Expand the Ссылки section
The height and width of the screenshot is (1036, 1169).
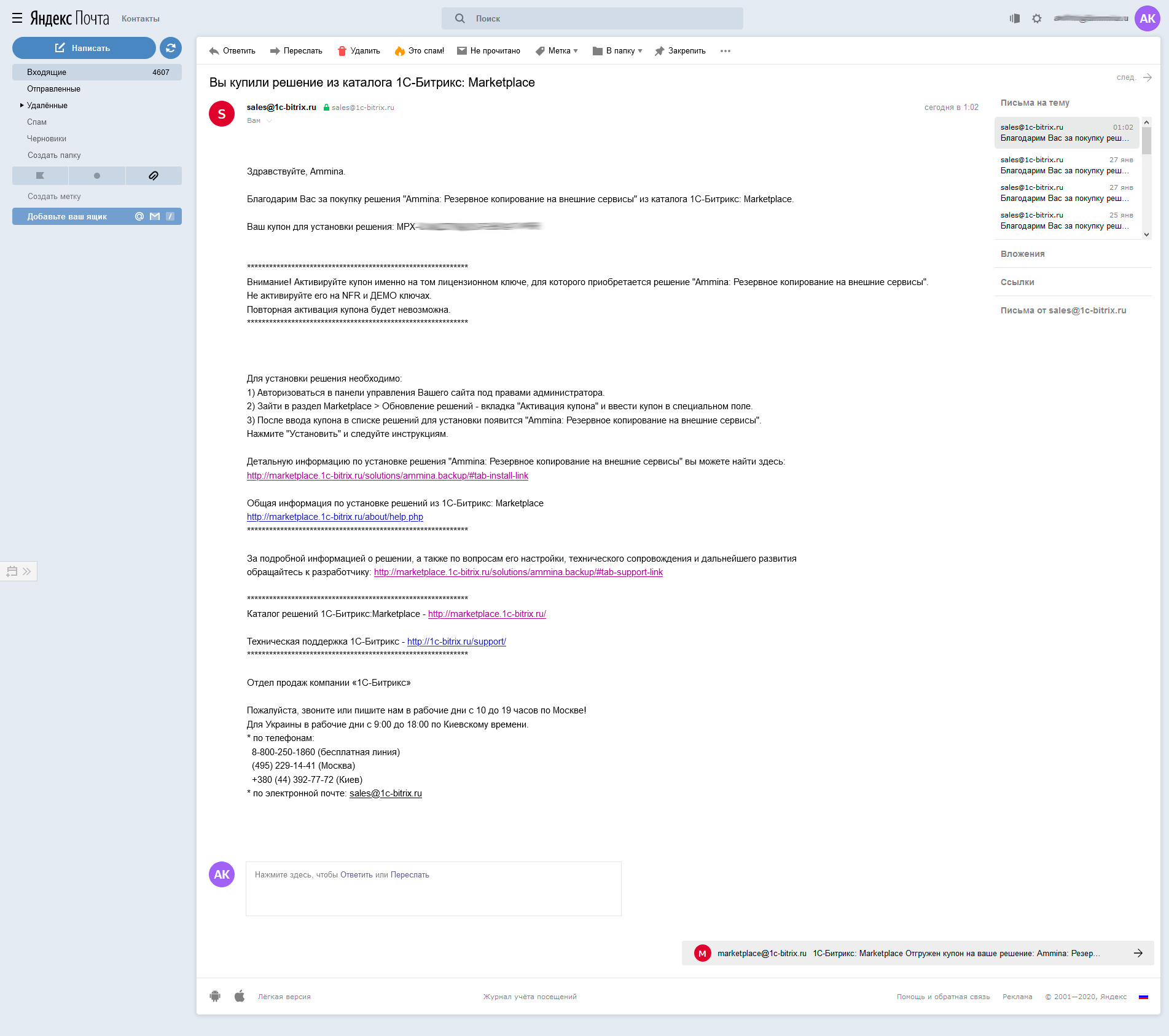(x=1017, y=282)
